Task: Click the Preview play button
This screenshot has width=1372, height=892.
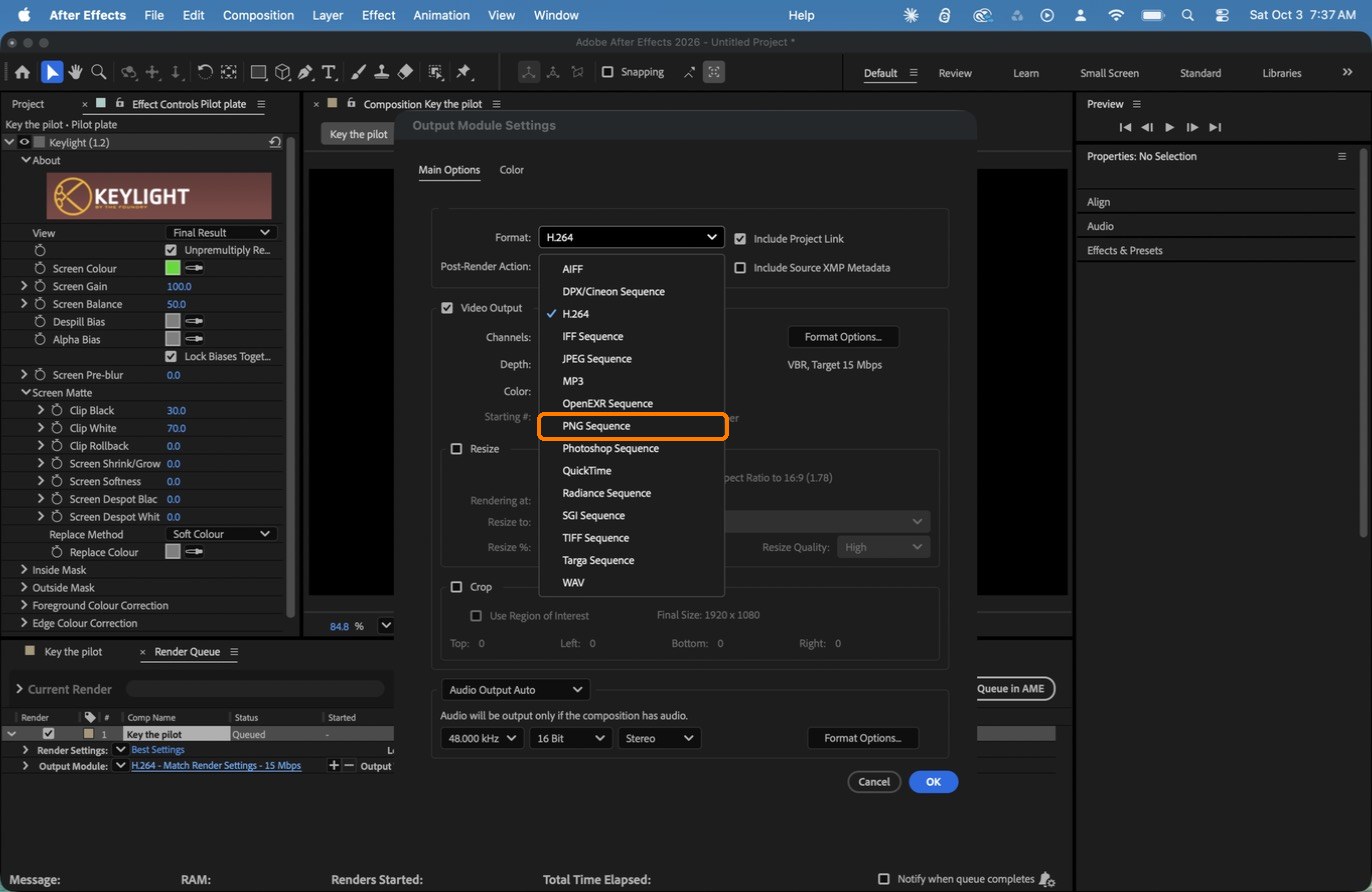Action: [1170, 127]
